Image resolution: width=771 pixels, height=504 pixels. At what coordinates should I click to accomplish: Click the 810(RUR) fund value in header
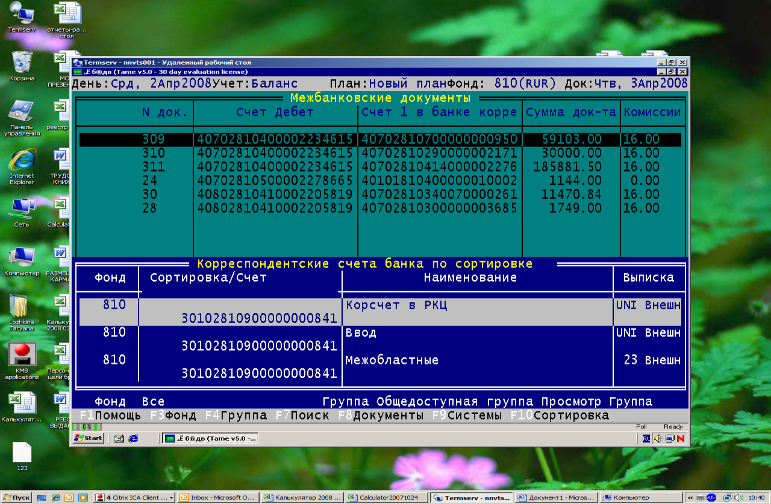pos(525,84)
